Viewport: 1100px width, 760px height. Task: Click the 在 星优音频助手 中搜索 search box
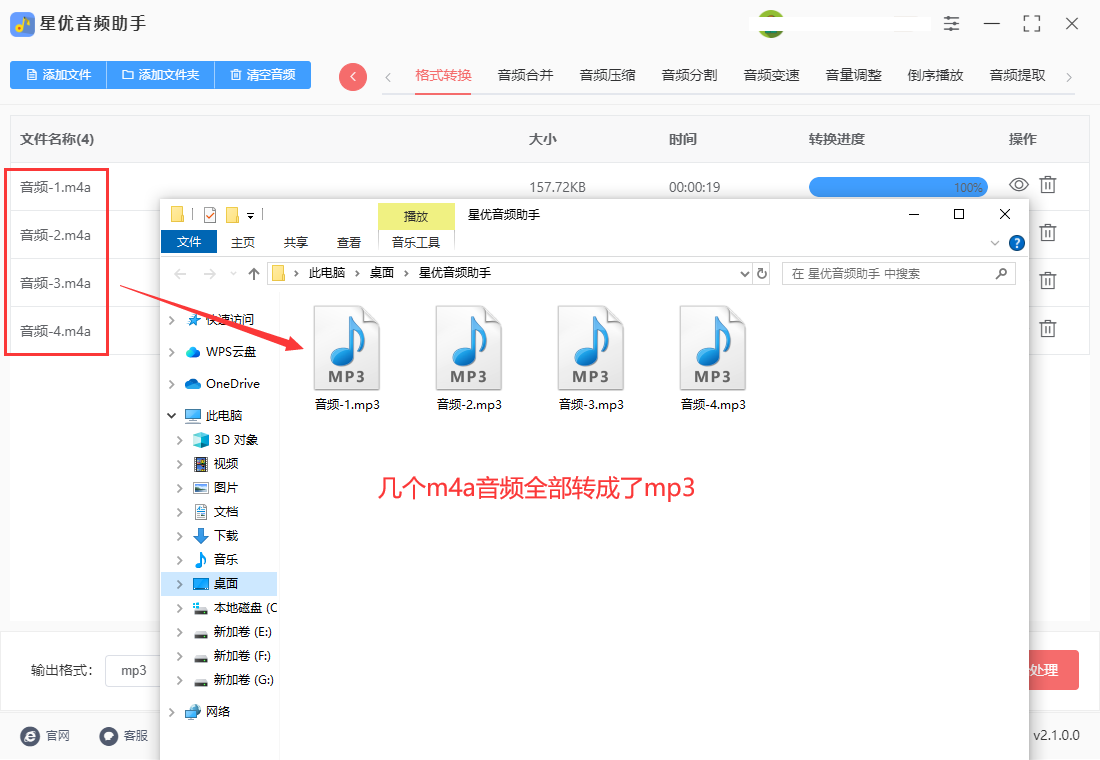(899, 274)
